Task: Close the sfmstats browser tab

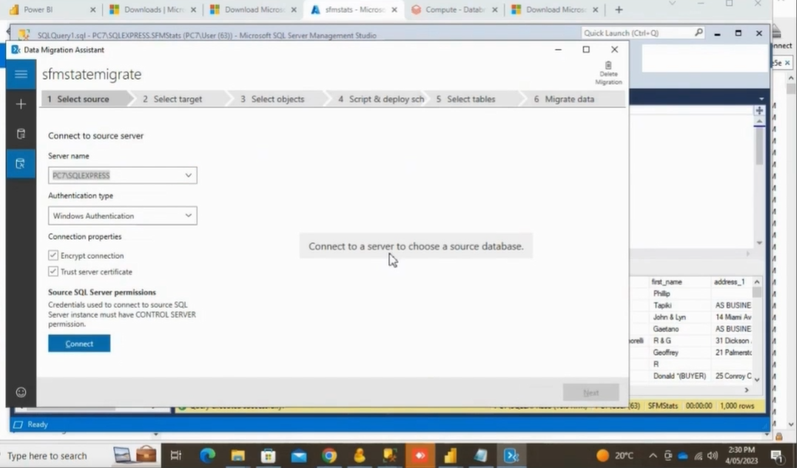Action: coord(394,10)
